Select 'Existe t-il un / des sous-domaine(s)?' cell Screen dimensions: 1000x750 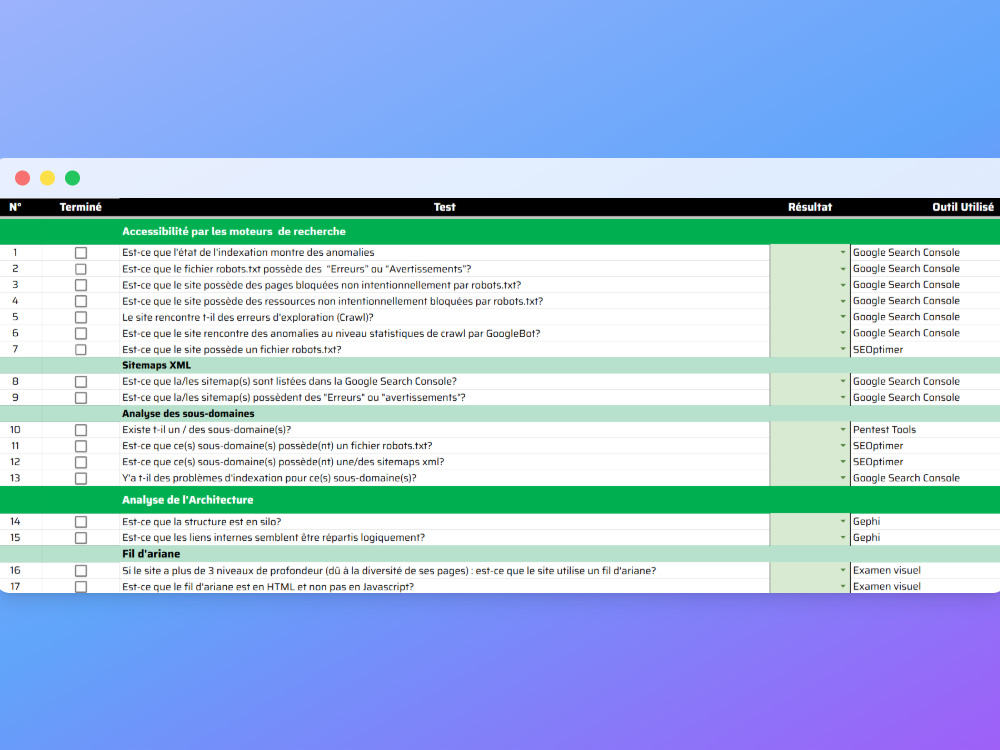click(445, 430)
